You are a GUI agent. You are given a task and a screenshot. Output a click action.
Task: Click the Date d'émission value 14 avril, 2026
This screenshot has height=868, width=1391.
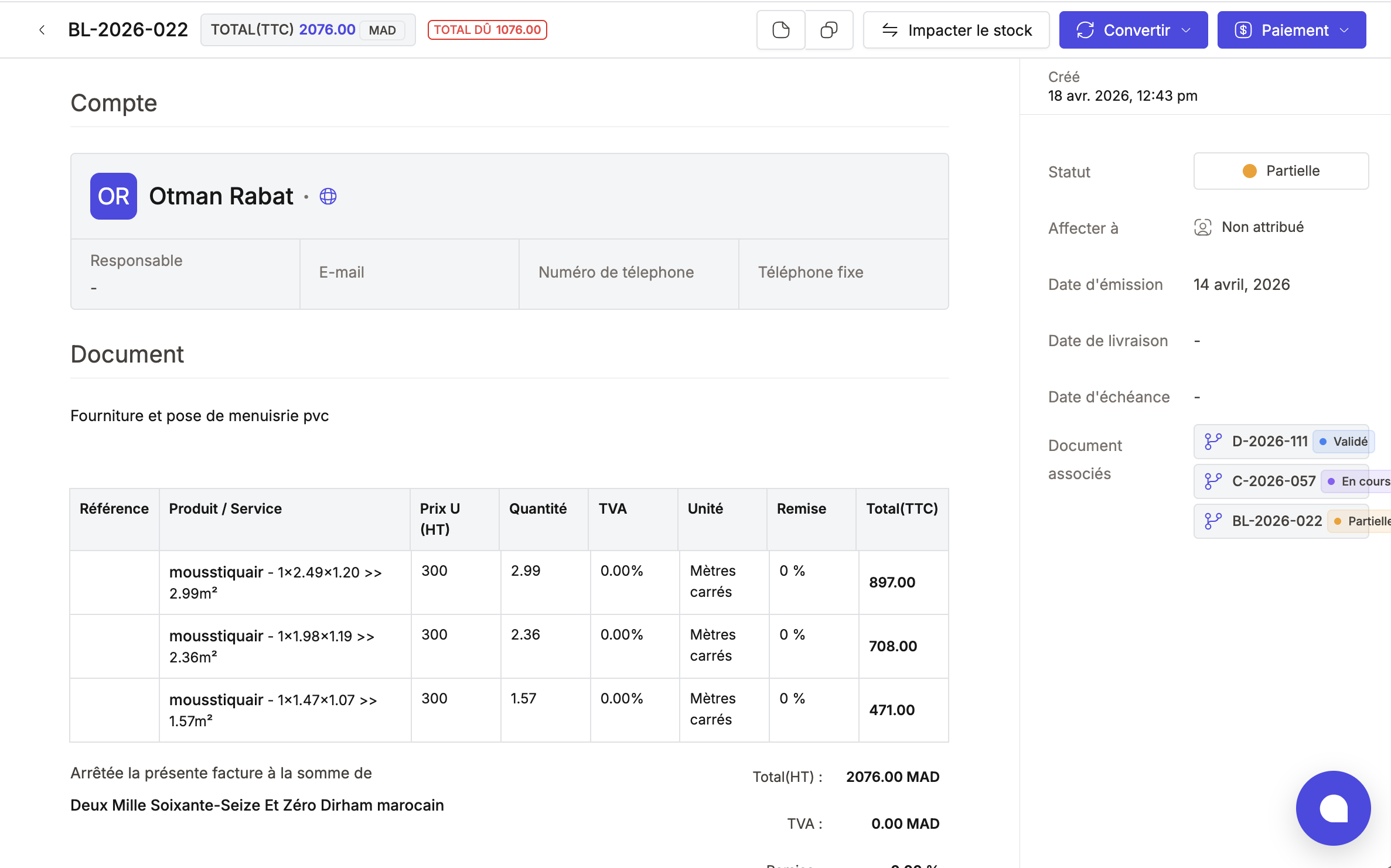(1242, 285)
